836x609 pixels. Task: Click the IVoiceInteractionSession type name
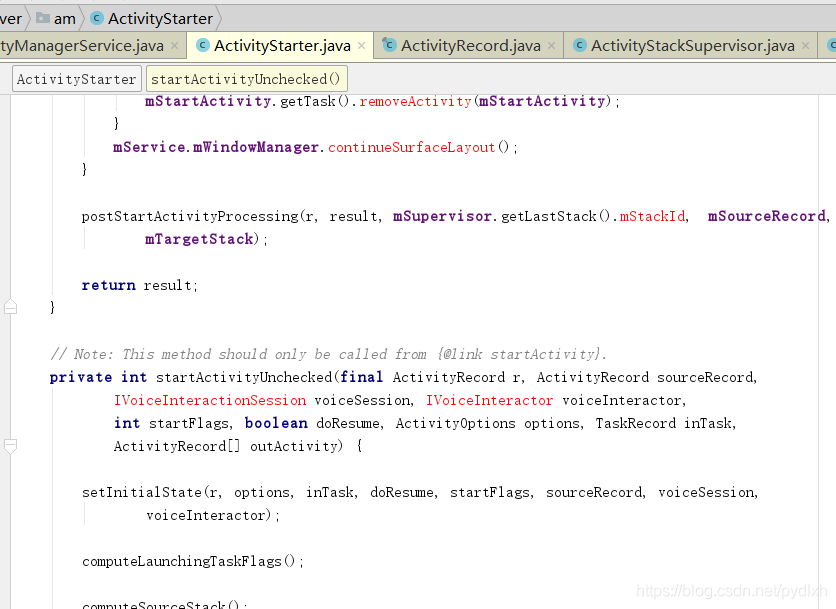click(x=210, y=400)
